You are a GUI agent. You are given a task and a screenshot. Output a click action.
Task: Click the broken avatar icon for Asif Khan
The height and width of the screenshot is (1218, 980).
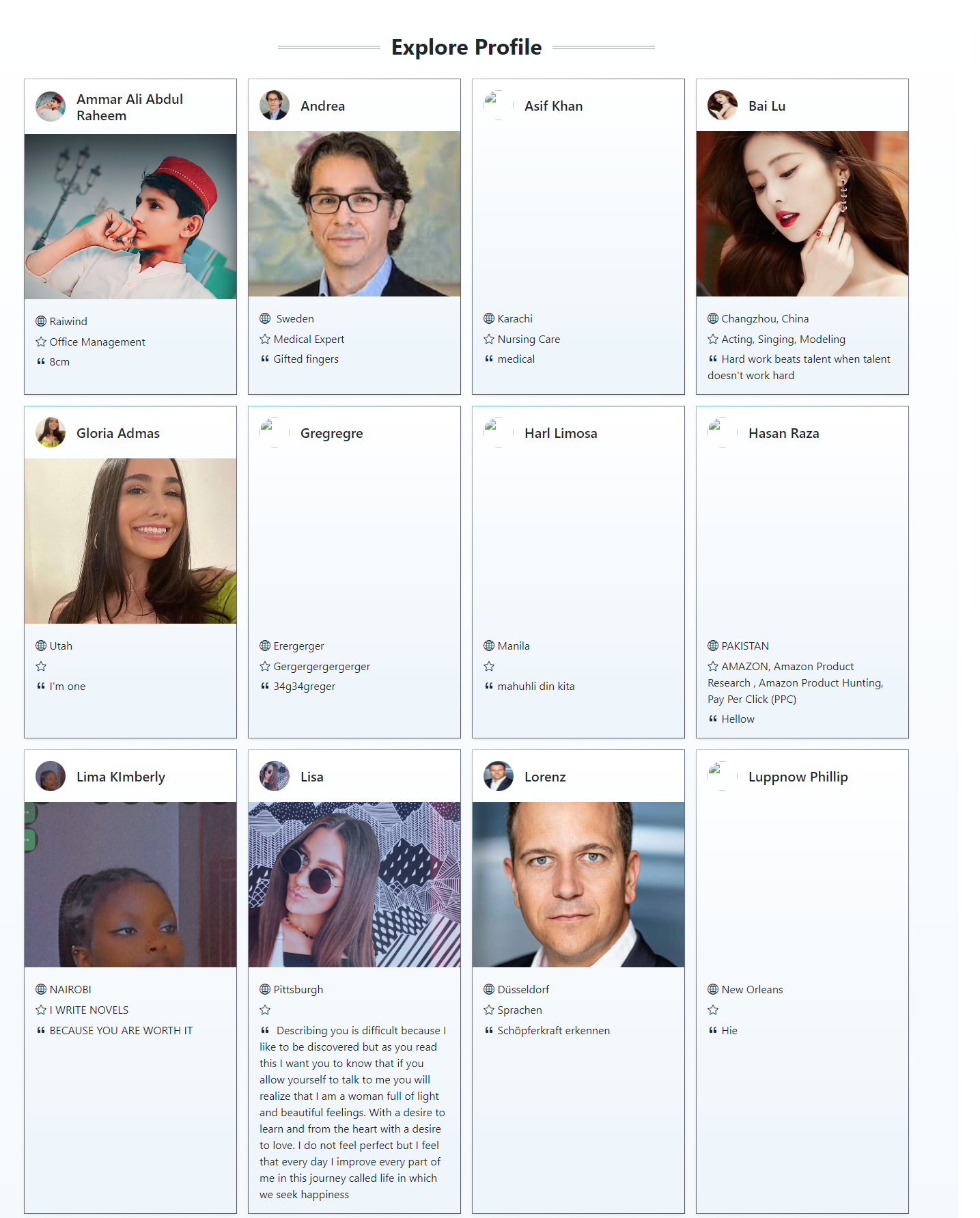pos(499,105)
